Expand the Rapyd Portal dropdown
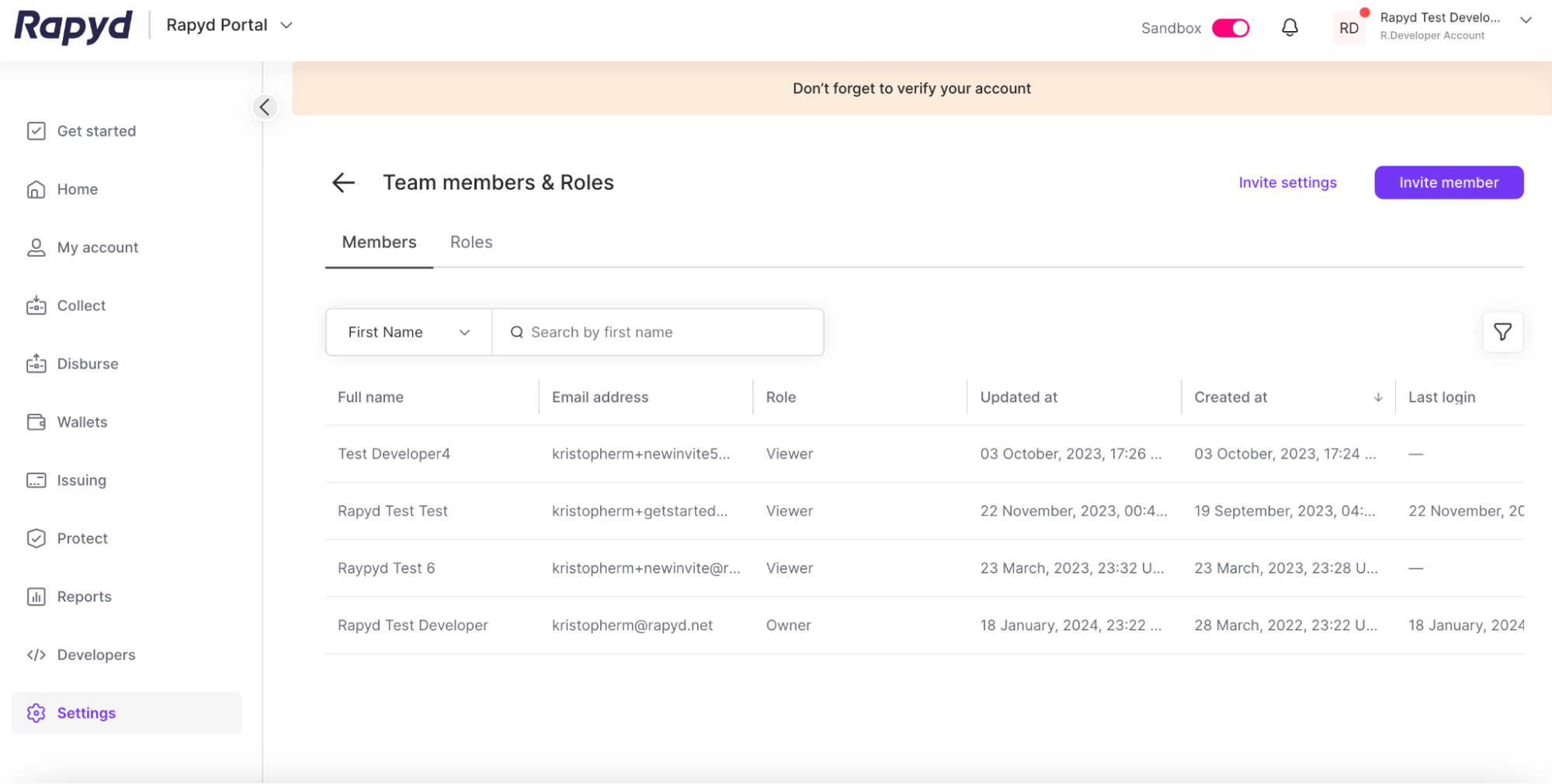Viewport: 1552px width, 784px height. (x=286, y=26)
